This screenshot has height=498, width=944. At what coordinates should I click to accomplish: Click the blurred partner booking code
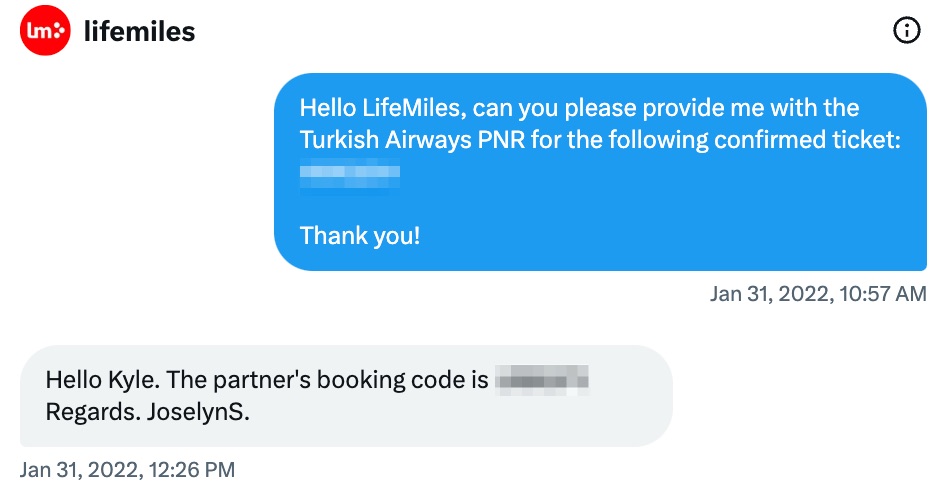(x=542, y=380)
